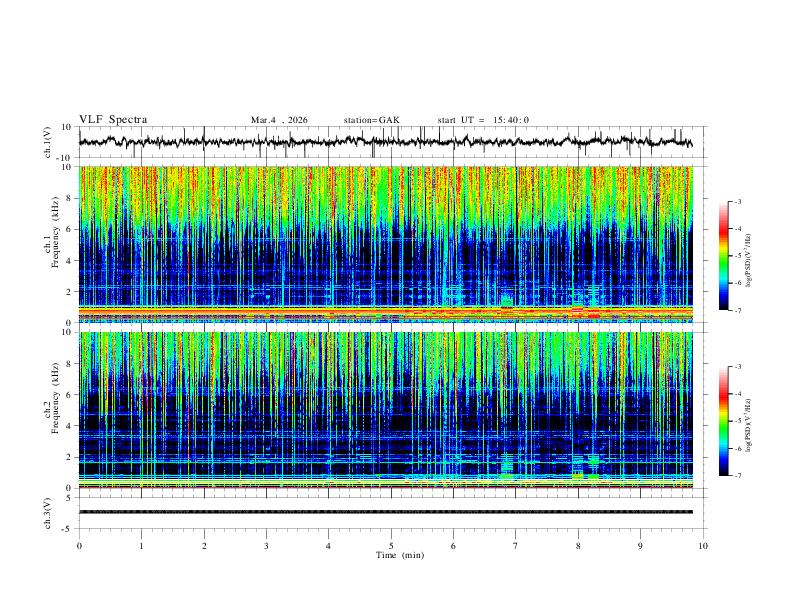The image size is (792, 612).
Task: Click the ch.1 PSD color scale bar
Action: click(x=723, y=256)
